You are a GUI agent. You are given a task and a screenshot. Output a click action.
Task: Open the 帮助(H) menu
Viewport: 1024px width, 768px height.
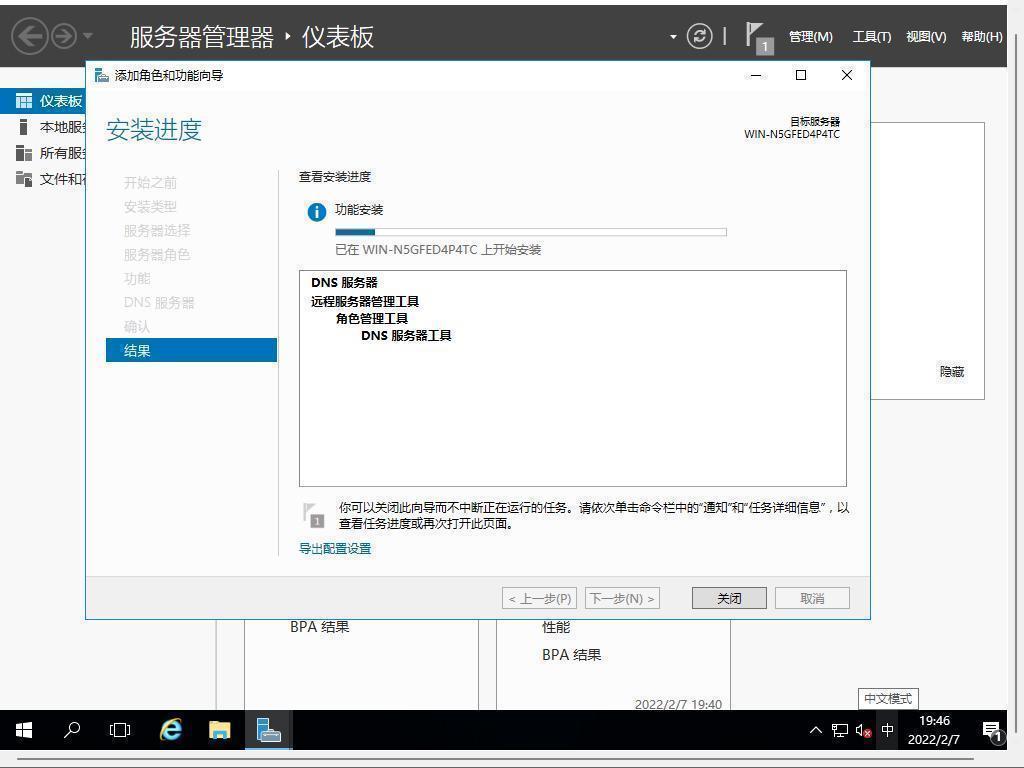coord(981,37)
